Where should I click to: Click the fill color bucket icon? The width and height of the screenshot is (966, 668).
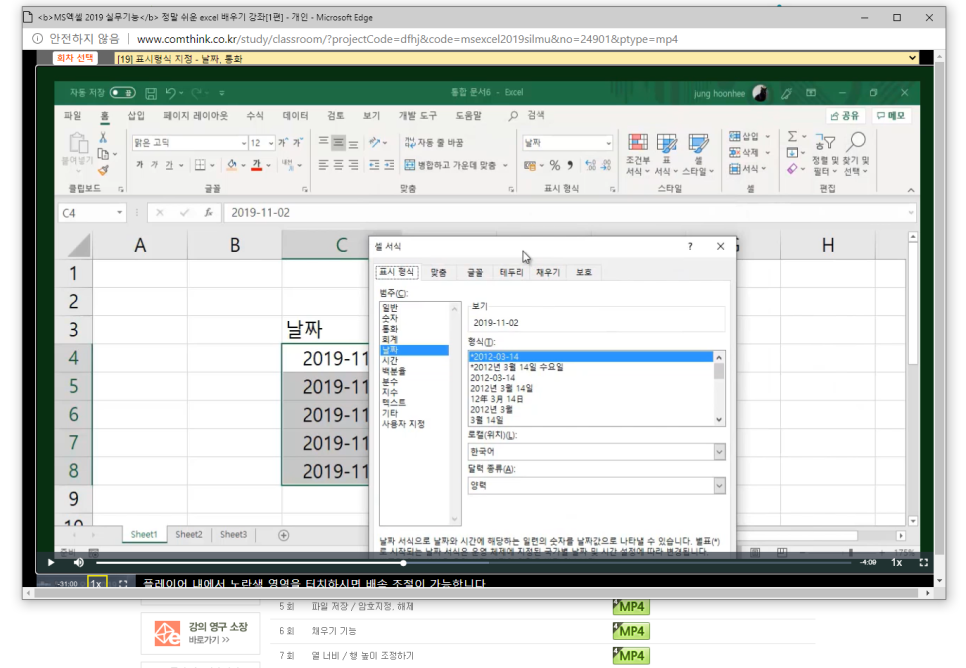(232, 165)
